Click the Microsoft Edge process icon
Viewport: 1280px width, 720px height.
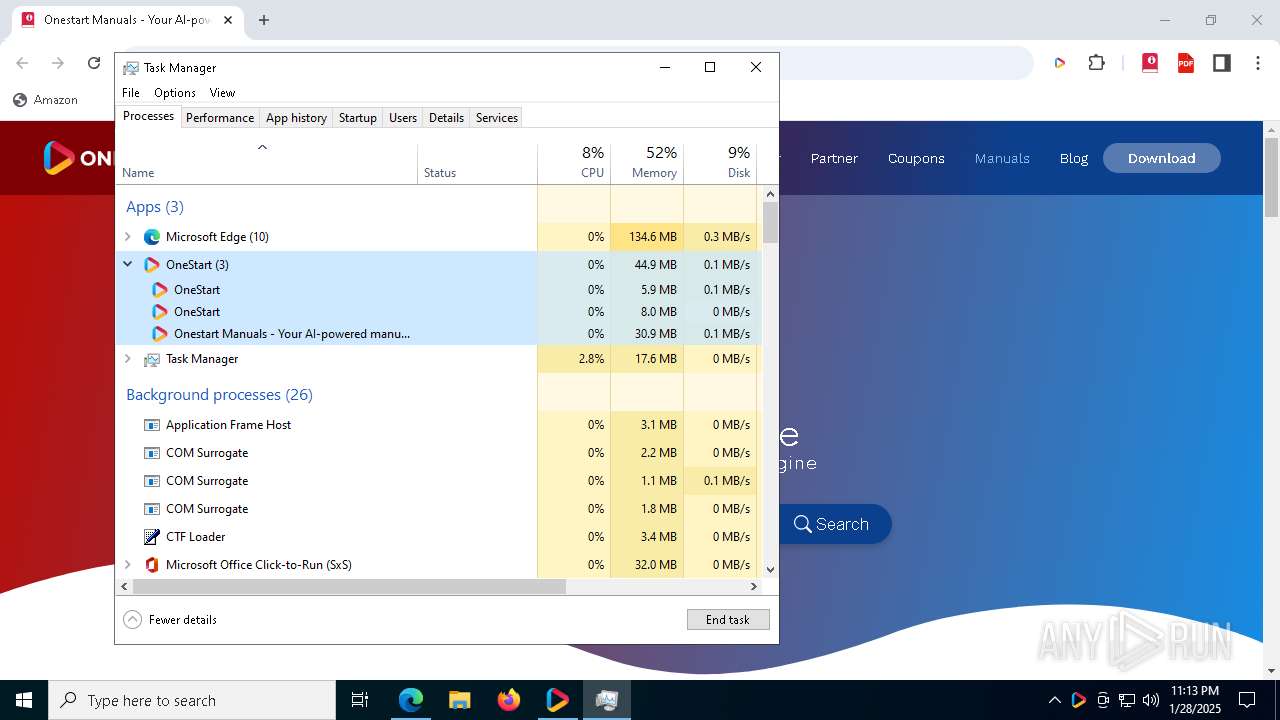click(x=152, y=237)
